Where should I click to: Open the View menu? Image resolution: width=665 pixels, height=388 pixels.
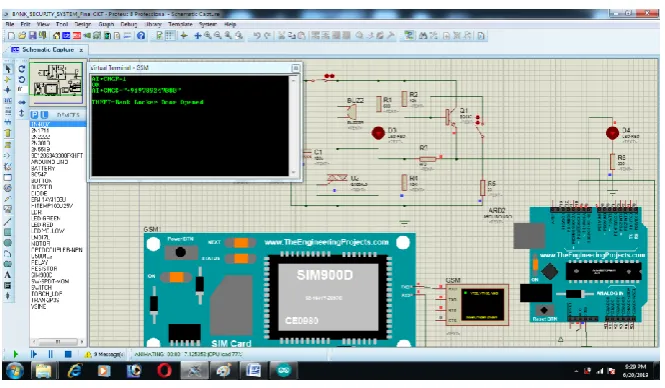point(43,25)
